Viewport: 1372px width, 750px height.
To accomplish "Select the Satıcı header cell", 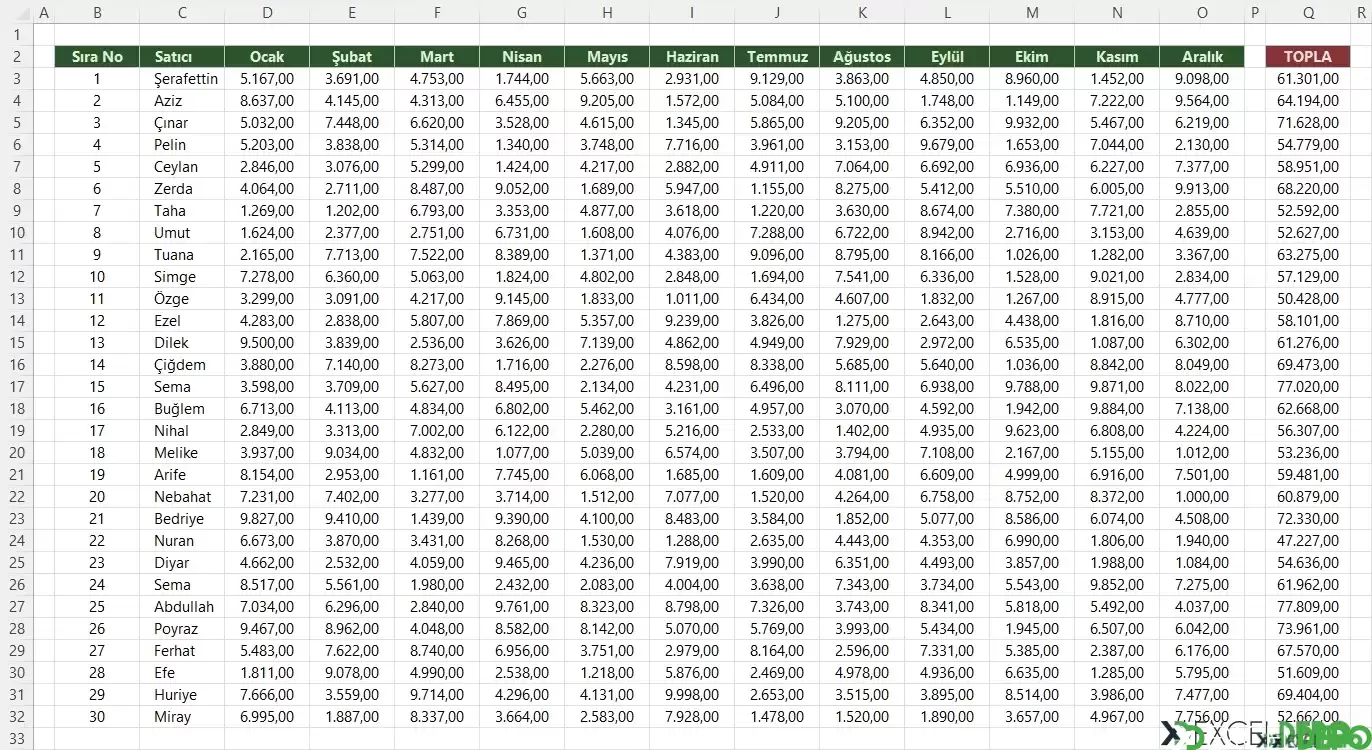I will [182, 57].
